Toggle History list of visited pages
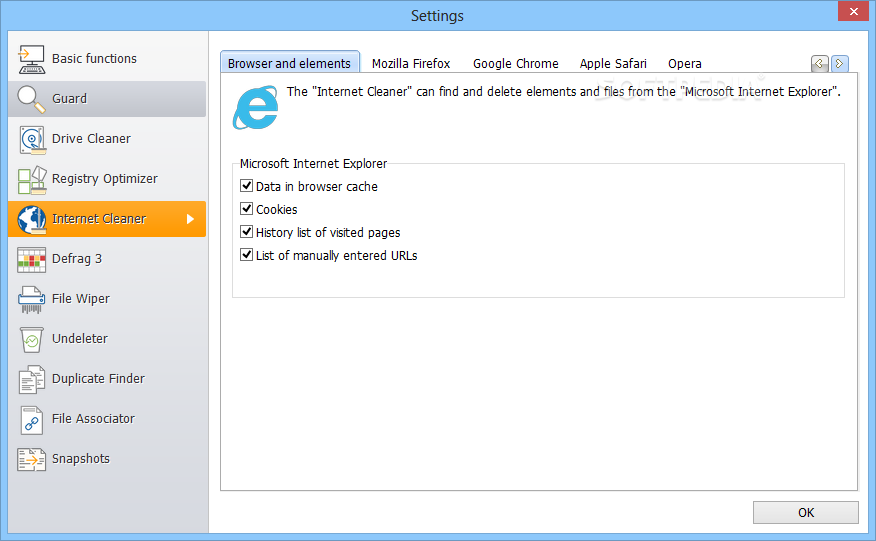The width and height of the screenshot is (876, 541). click(x=246, y=231)
